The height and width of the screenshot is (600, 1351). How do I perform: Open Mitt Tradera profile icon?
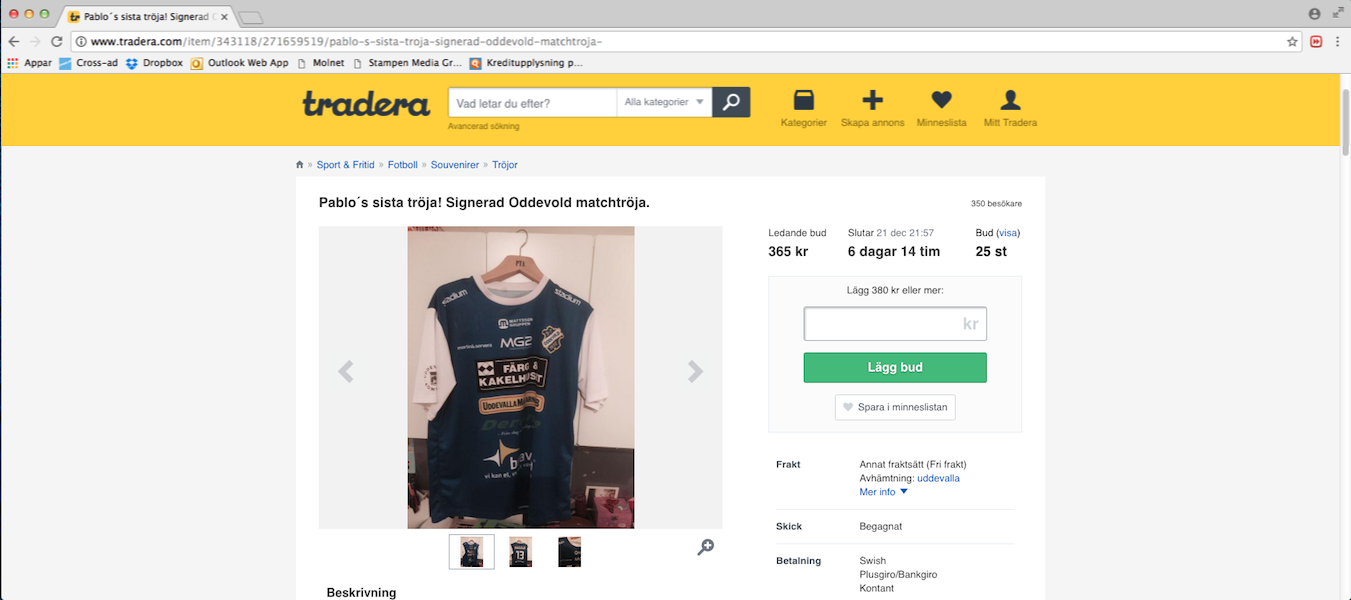point(1010,100)
